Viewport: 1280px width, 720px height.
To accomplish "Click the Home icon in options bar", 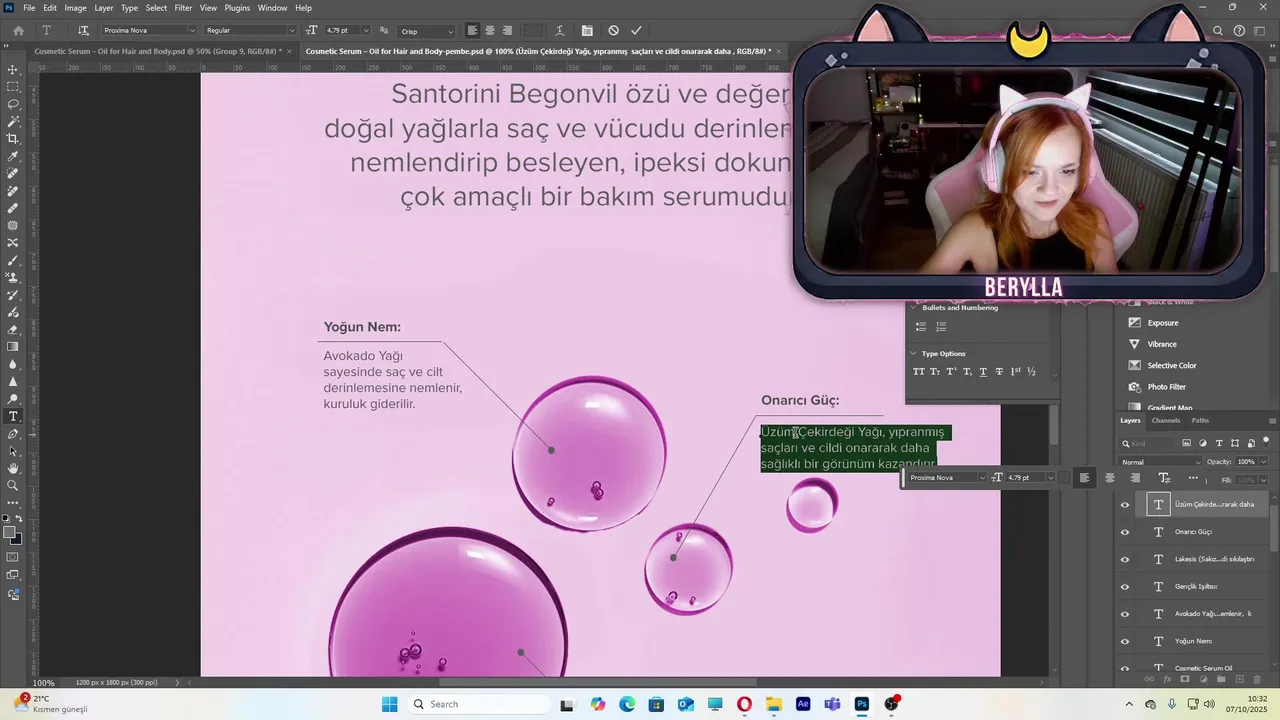I will coord(18,30).
